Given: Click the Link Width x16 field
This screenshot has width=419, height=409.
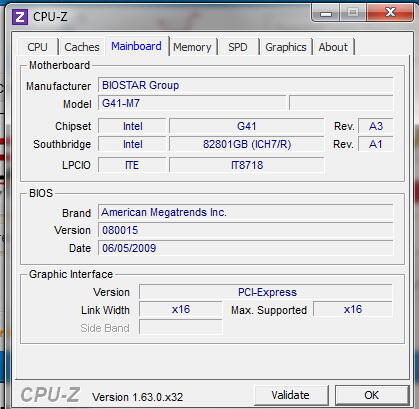Looking at the screenshot, I should coord(180,309).
